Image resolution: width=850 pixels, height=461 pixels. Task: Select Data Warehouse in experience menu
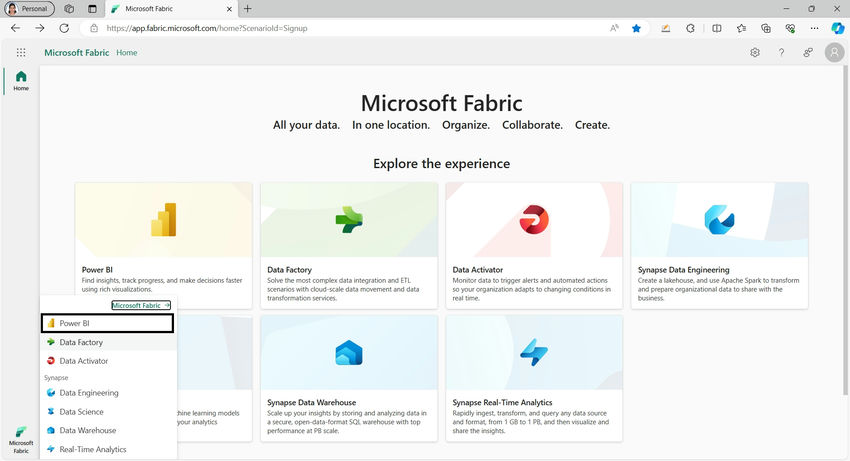(x=108, y=430)
